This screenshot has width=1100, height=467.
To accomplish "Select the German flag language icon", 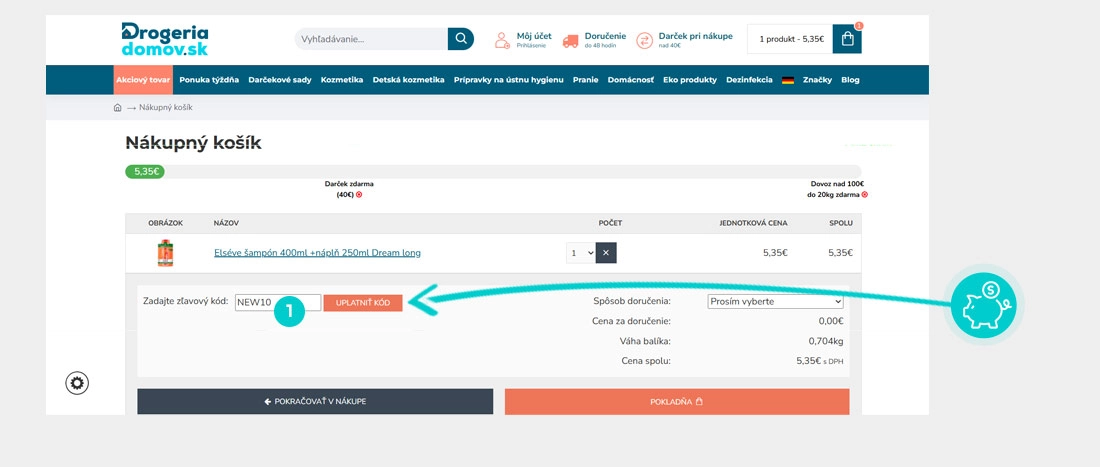I will point(788,80).
